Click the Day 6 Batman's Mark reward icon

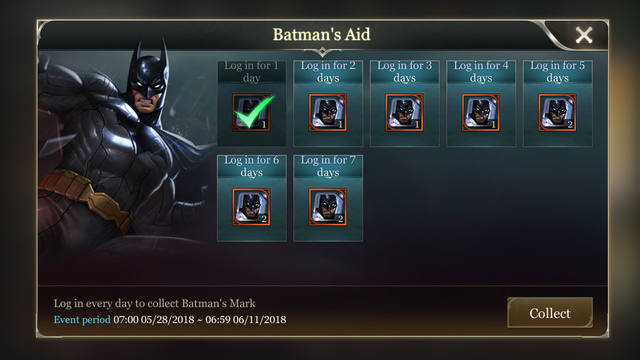point(251,207)
